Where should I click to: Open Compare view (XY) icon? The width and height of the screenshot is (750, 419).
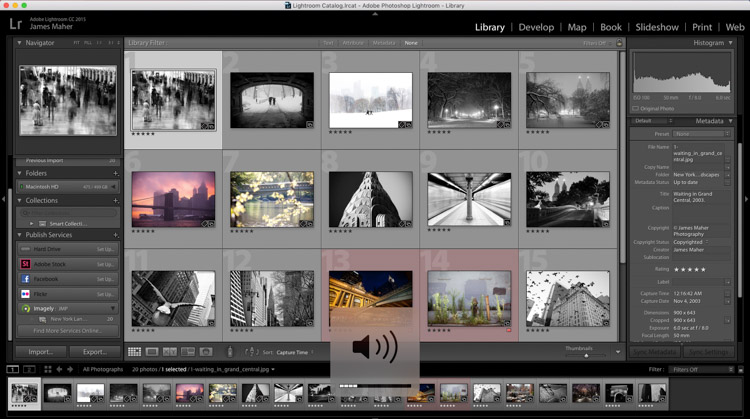pos(169,352)
